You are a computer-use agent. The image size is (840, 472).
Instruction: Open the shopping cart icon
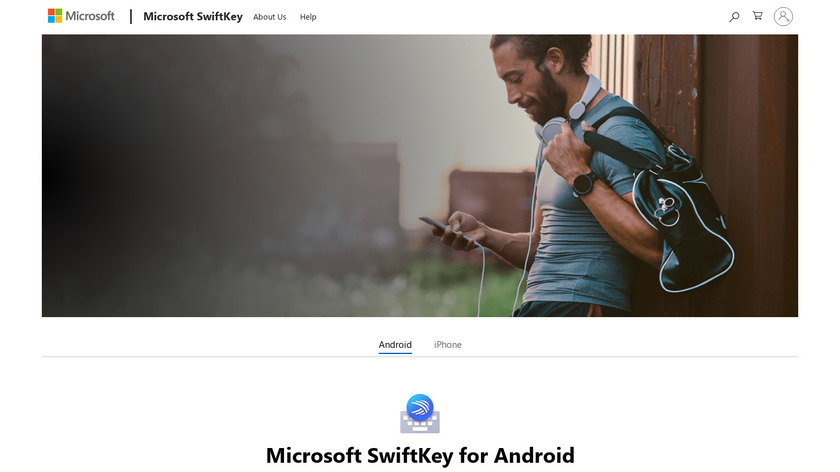coord(758,16)
